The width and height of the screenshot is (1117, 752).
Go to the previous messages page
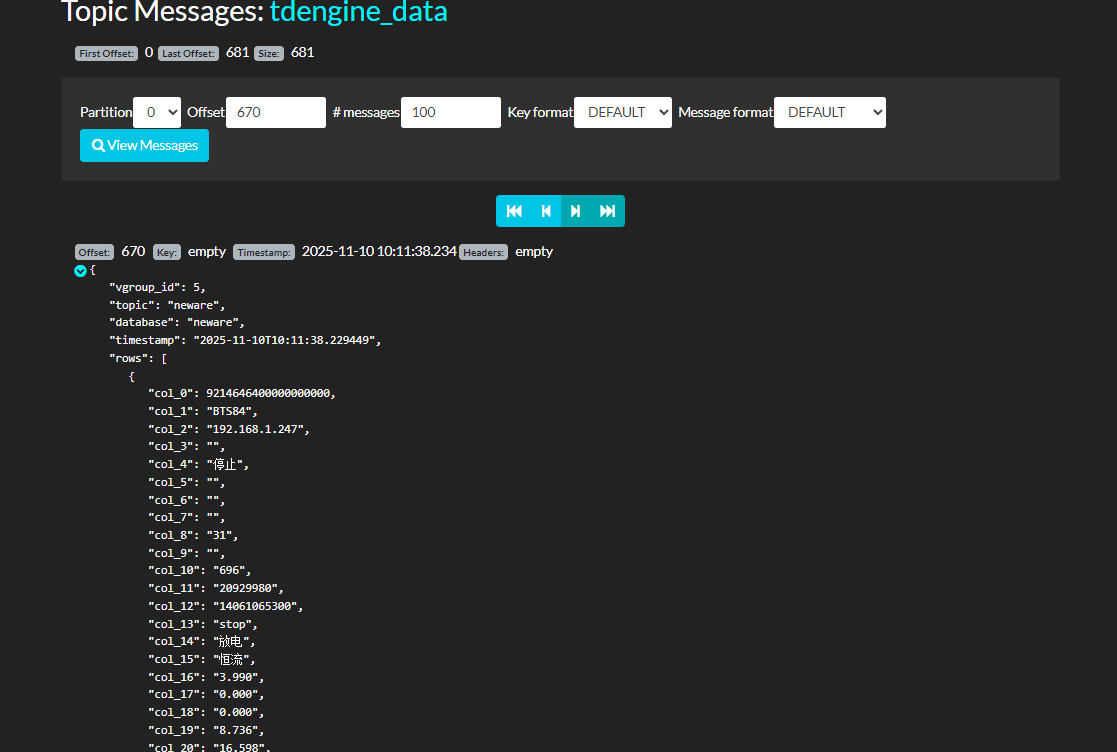coord(546,211)
